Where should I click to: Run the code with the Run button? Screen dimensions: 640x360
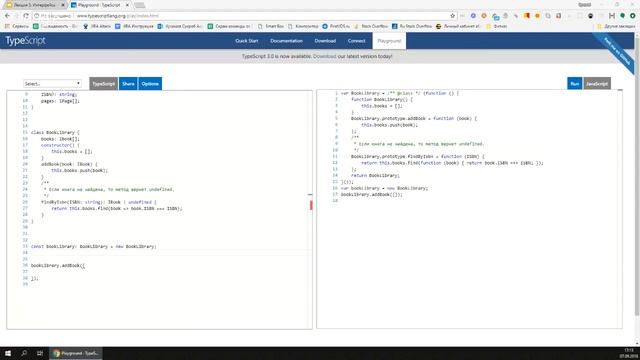(574, 84)
